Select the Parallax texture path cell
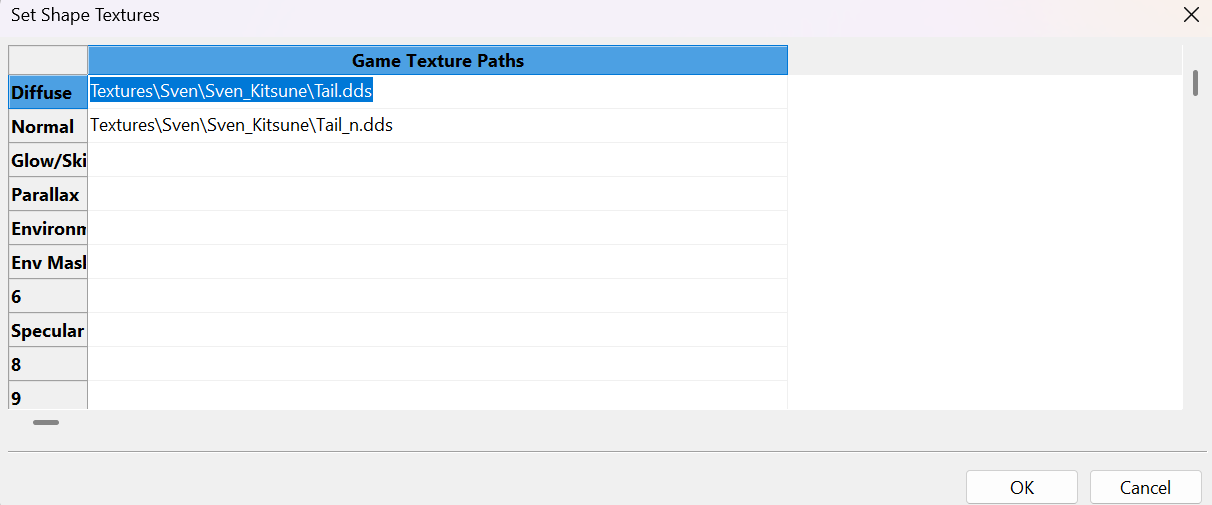1212x505 pixels. point(438,194)
